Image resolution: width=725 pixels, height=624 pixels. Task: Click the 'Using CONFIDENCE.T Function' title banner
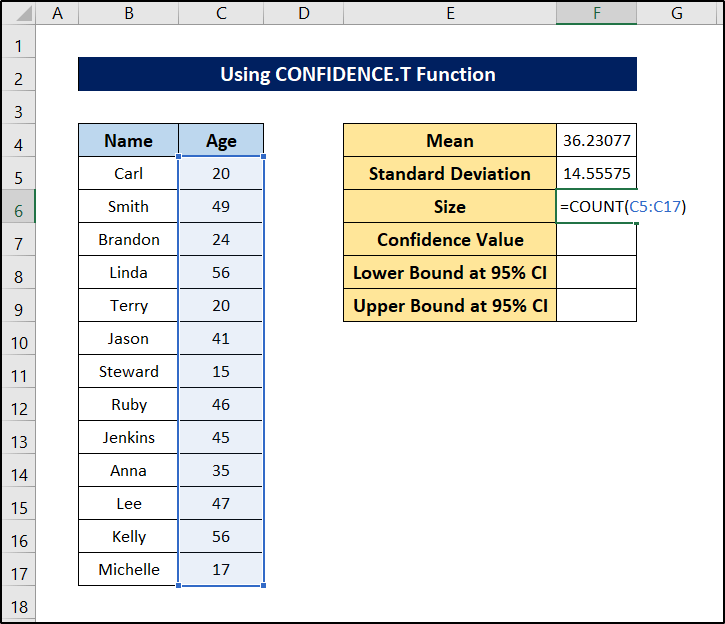click(357, 75)
